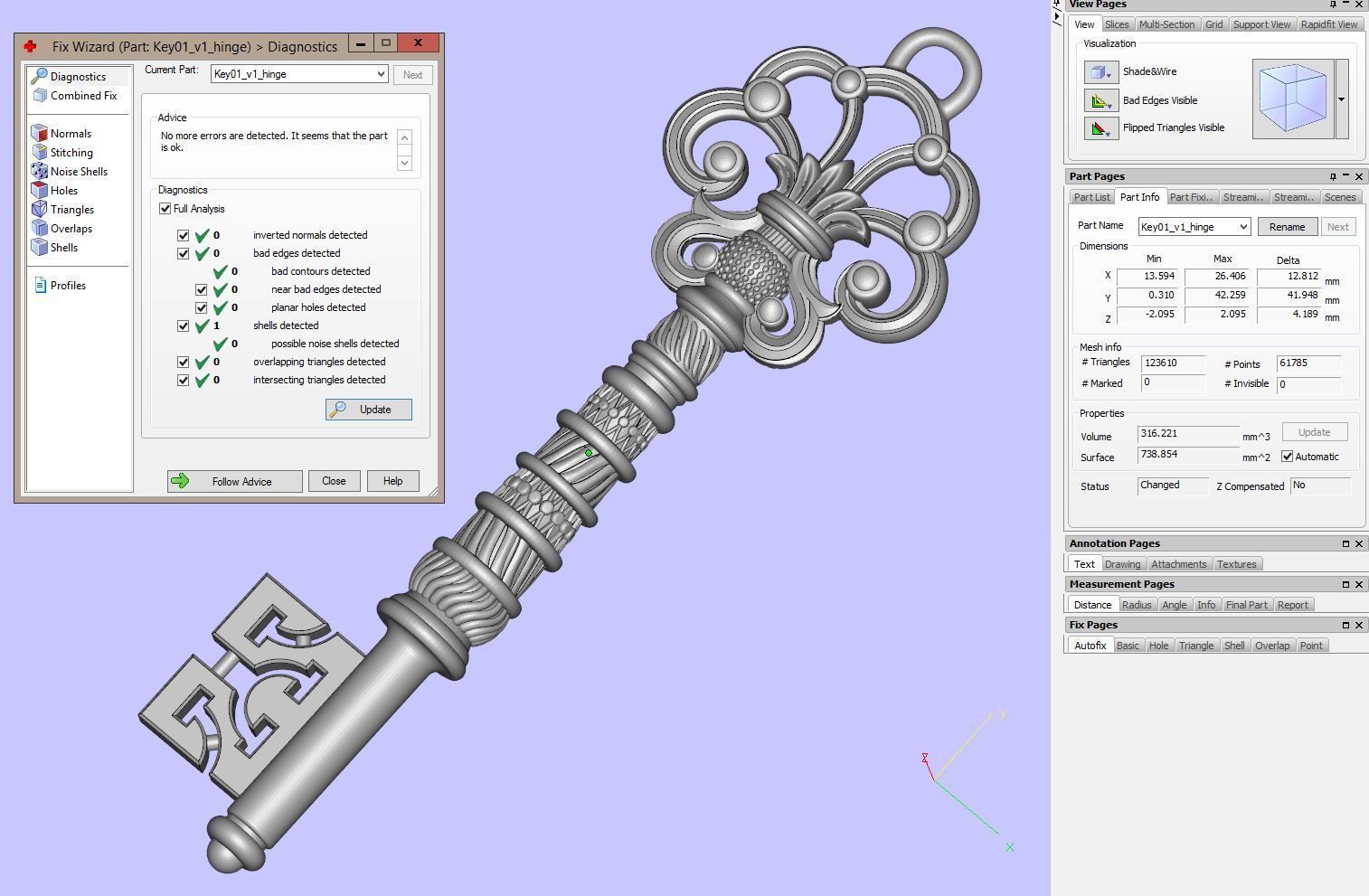Toggle the inverted normals detection checkbox

184,235
